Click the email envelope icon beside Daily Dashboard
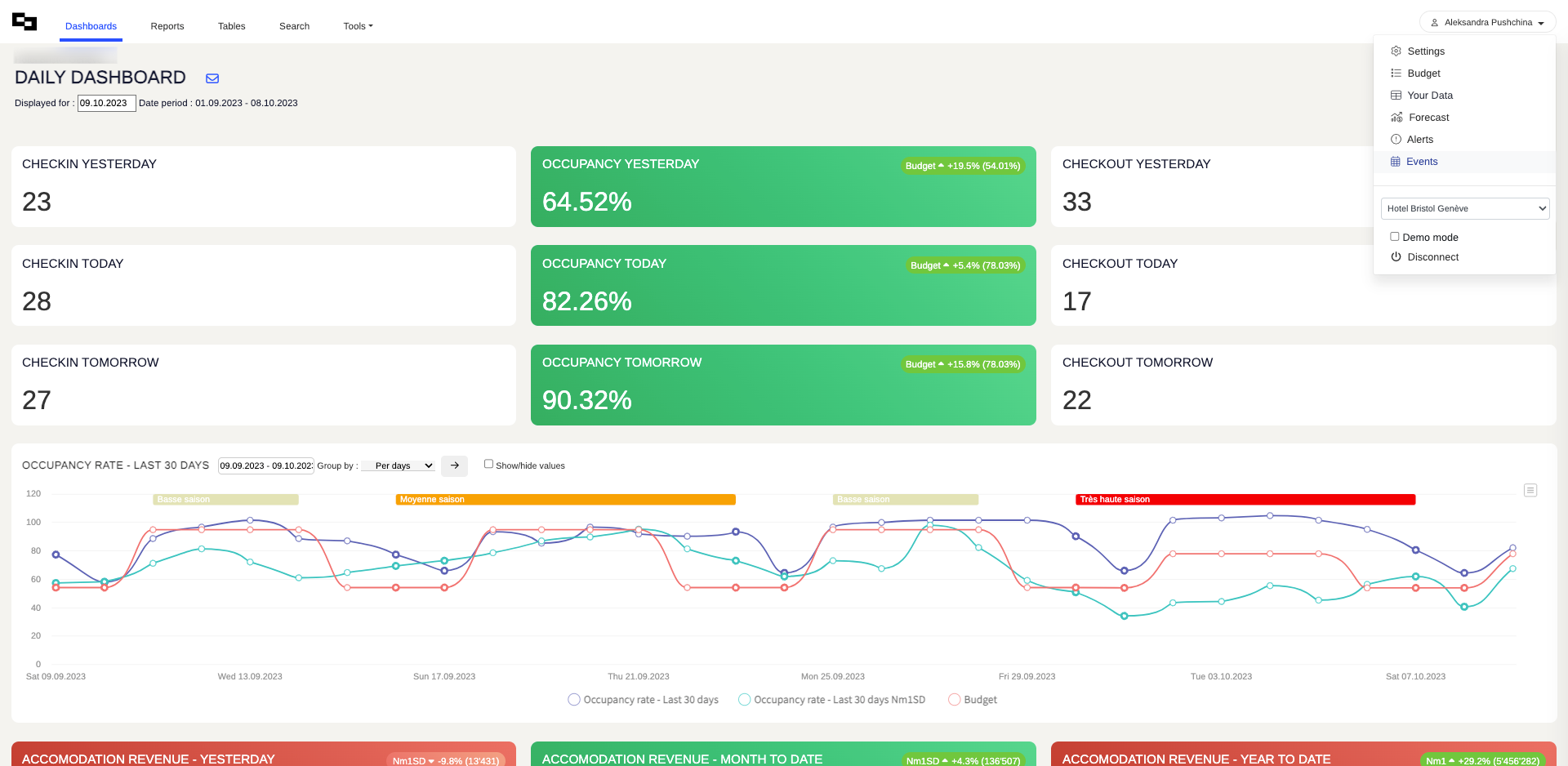Image resolution: width=1568 pixels, height=766 pixels. tap(212, 78)
